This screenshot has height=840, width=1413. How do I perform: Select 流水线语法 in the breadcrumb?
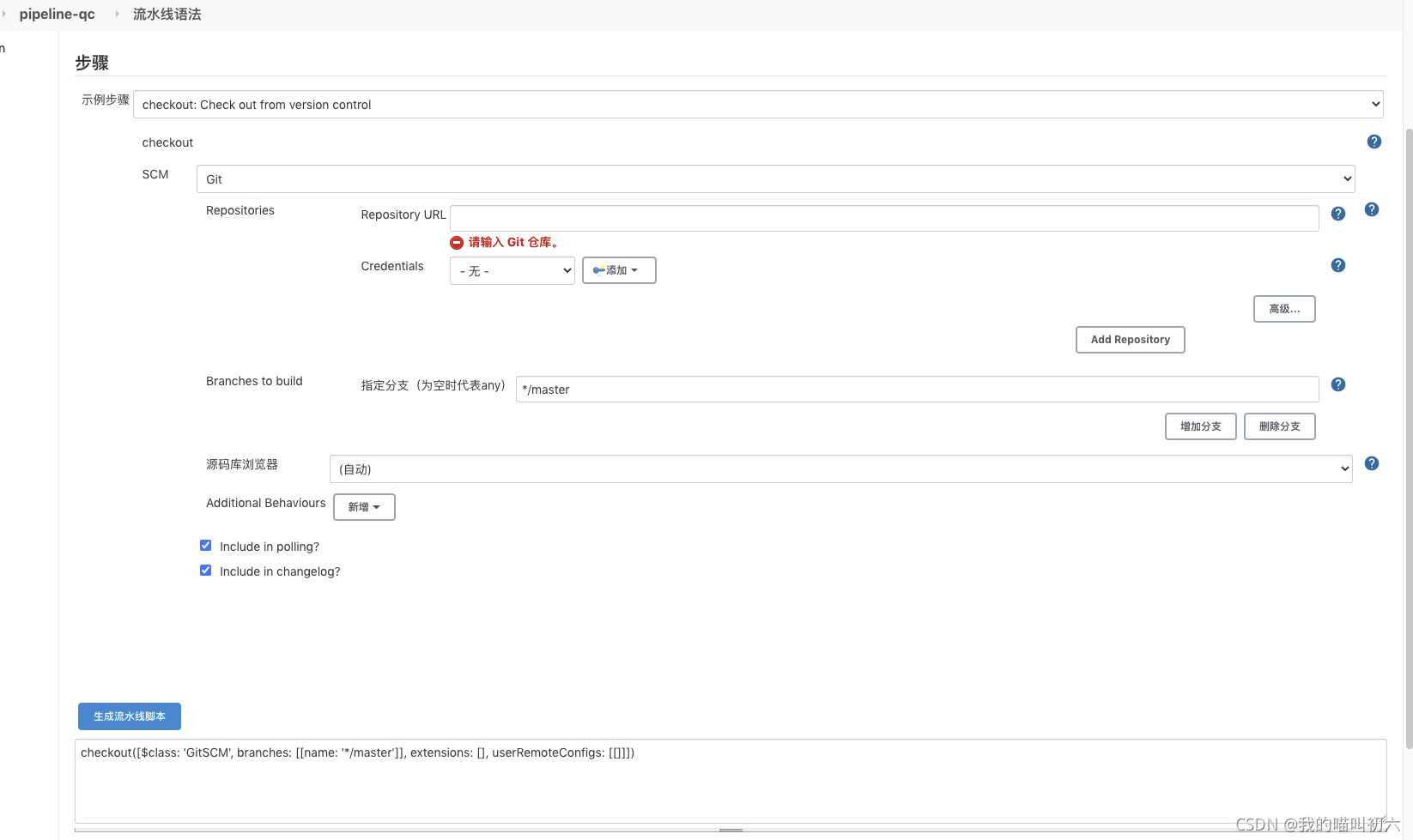pos(167,14)
